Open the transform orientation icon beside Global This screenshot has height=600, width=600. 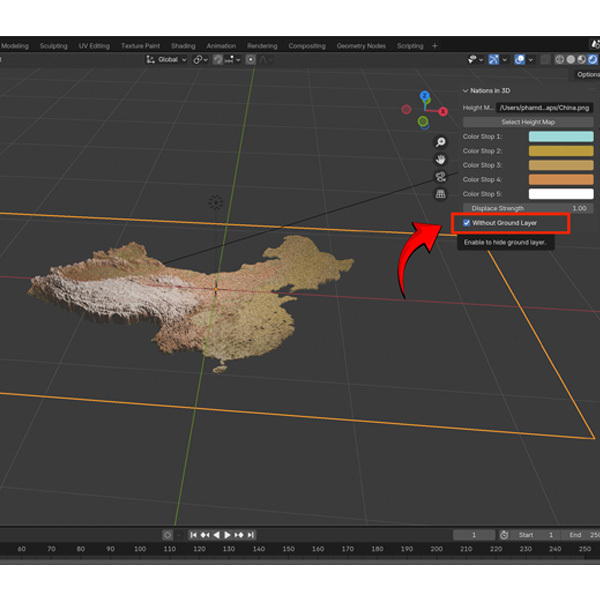click(150, 60)
